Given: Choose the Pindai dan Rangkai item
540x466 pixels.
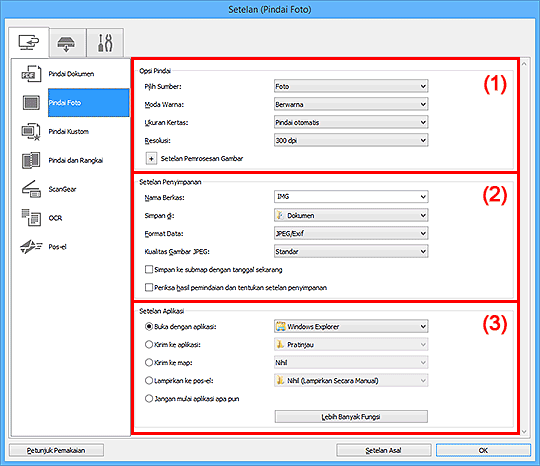Looking at the screenshot, I should point(75,160).
